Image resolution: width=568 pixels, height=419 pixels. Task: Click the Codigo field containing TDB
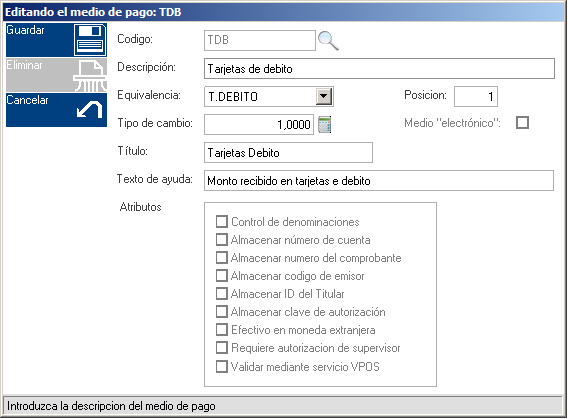[260, 40]
